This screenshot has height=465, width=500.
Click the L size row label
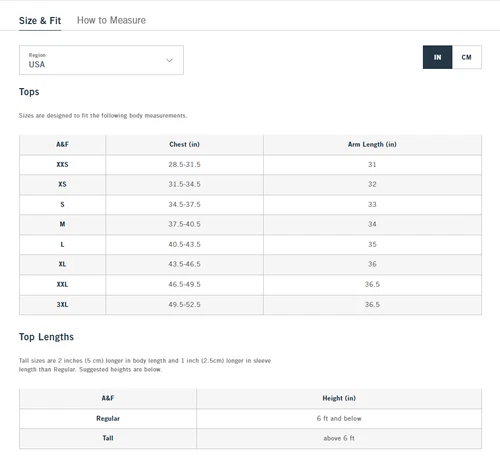[x=62, y=244]
